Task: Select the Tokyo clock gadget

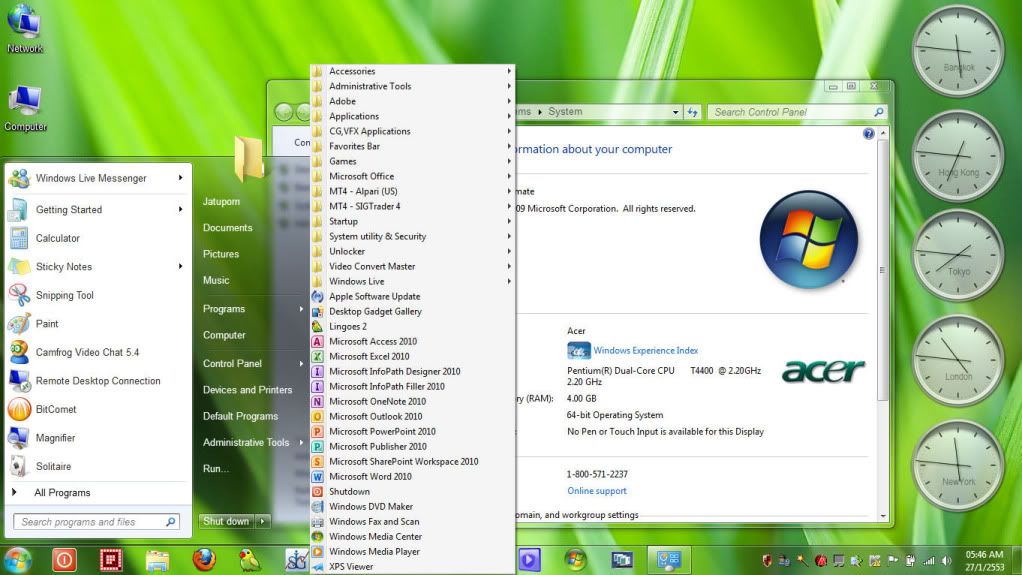Action: (x=957, y=256)
